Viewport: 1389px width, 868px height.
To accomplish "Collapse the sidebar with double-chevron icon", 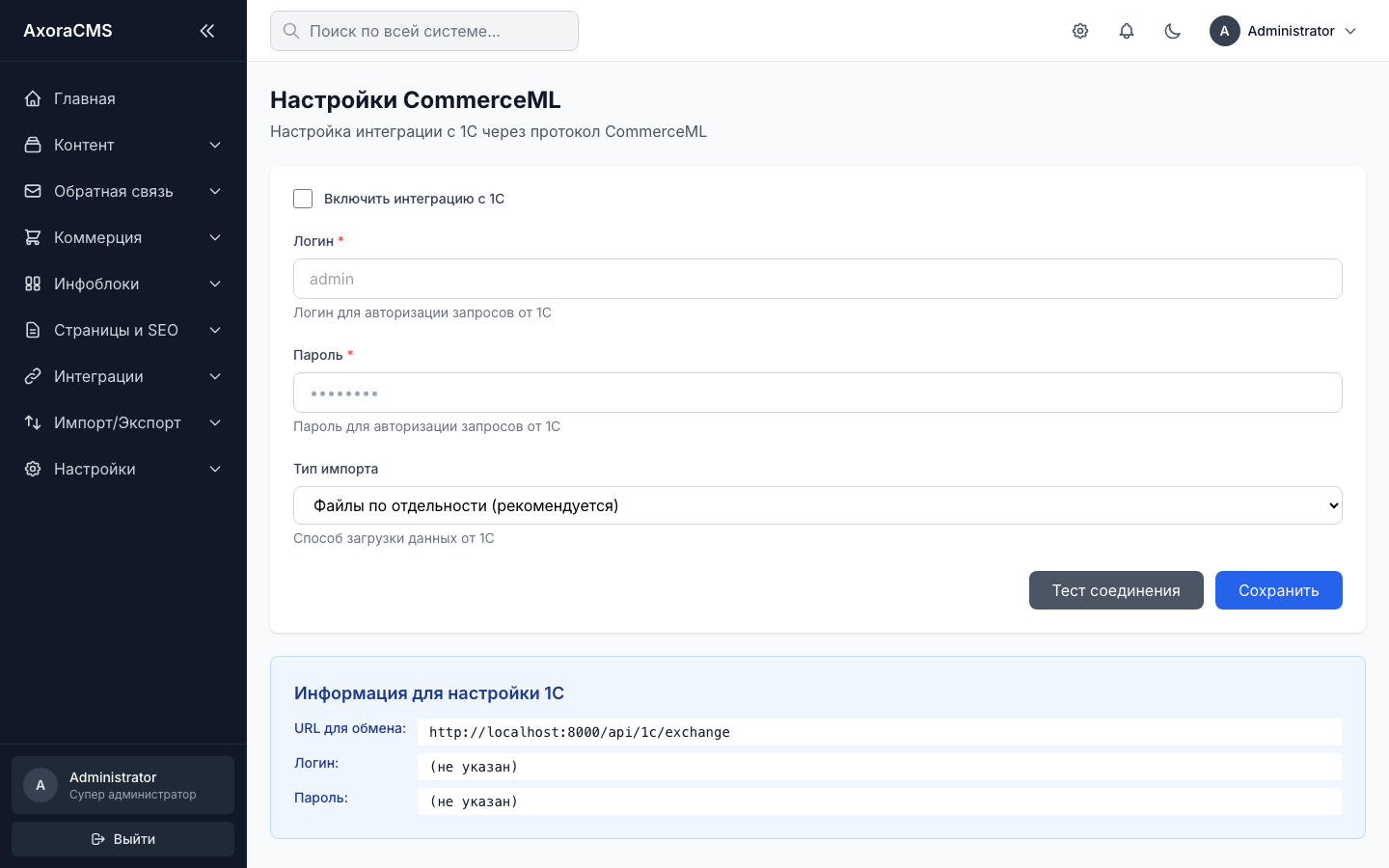I will [206, 31].
